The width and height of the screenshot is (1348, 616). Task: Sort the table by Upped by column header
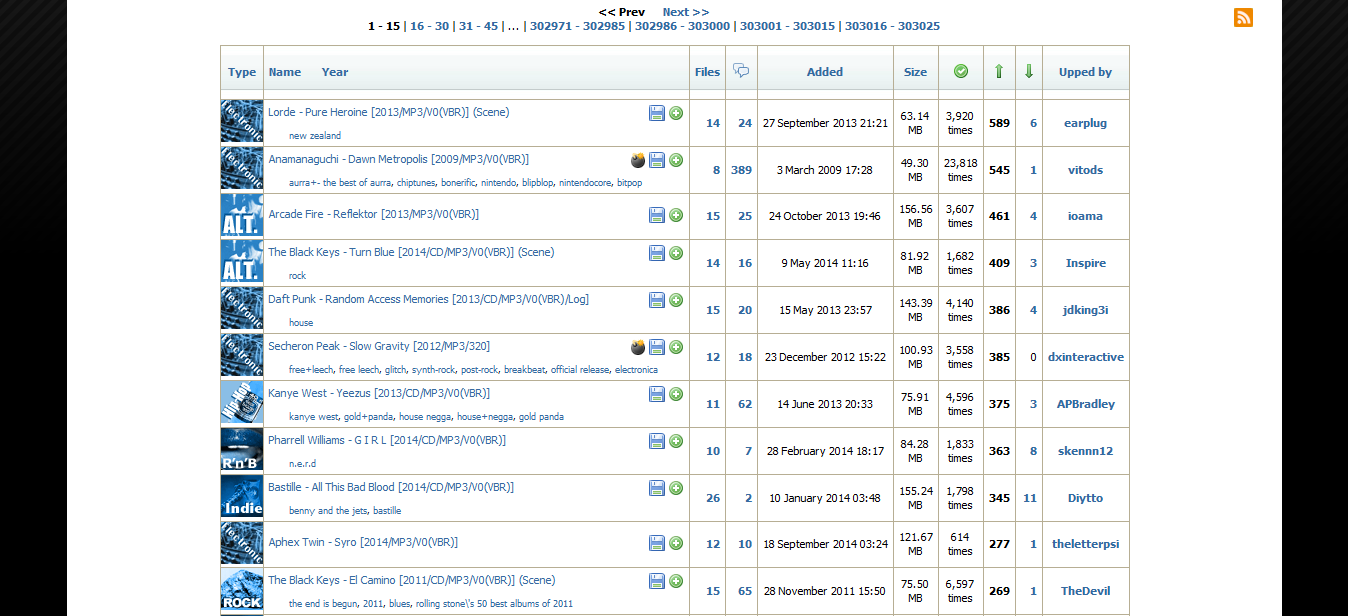[x=1085, y=72]
